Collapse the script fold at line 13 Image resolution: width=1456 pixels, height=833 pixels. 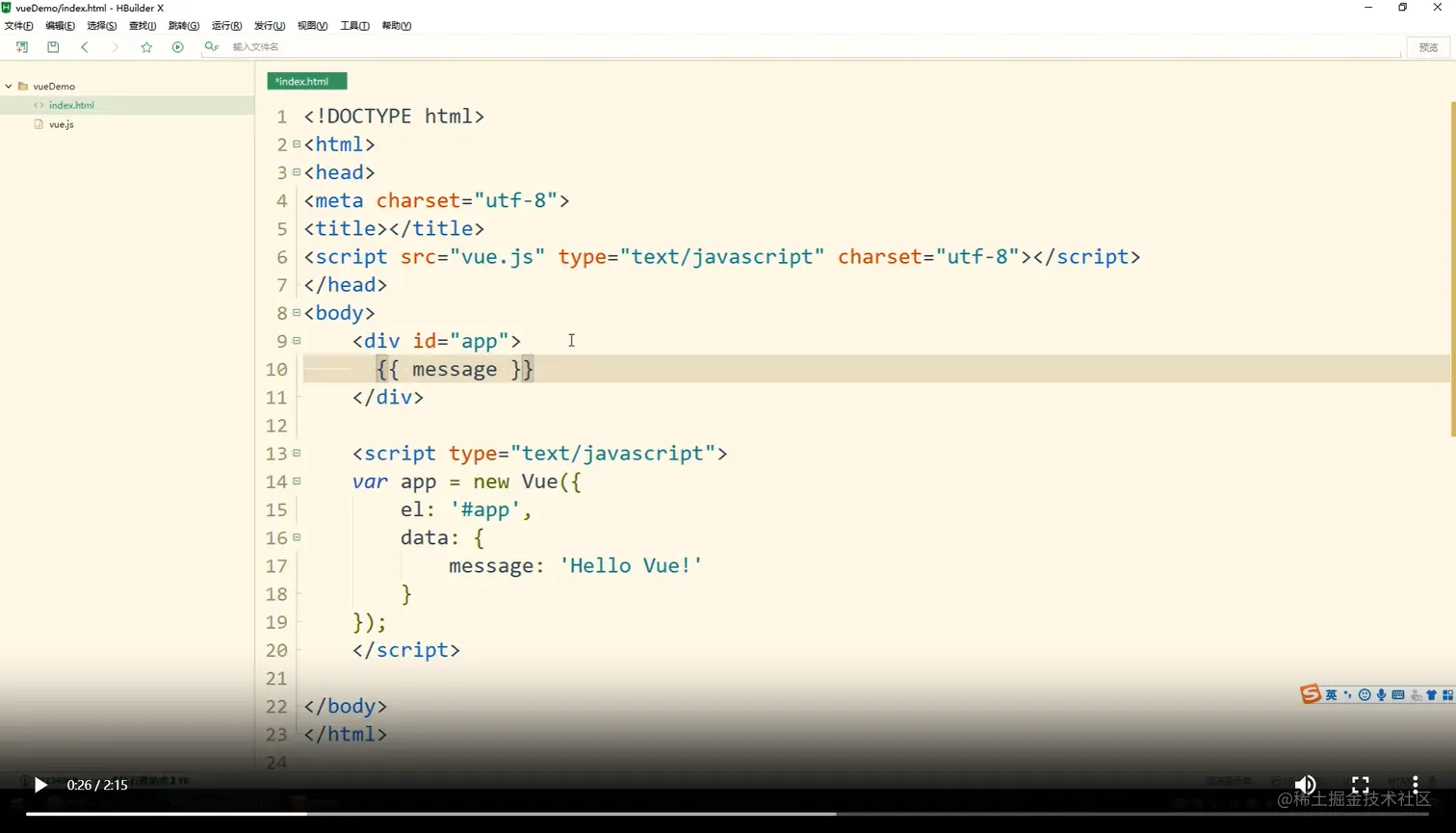pyautogui.click(x=297, y=454)
